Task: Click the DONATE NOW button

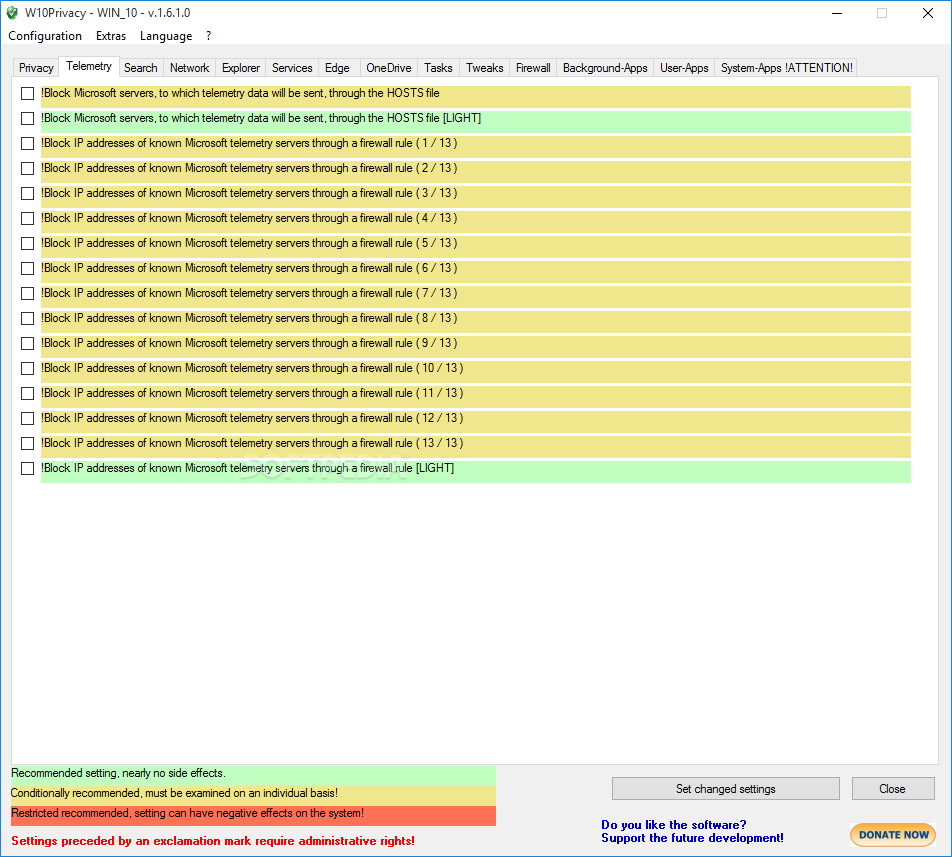Action: click(893, 835)
